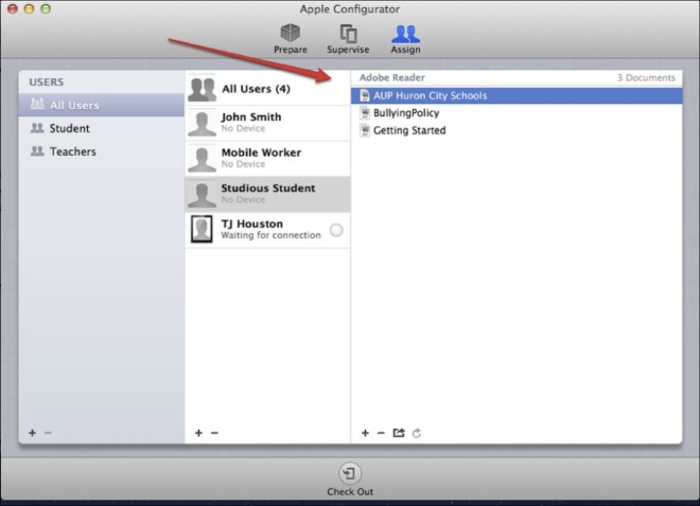Viewport: 700px width, 506px height.
Task: Remove selected document with minus button
Action: click(x=381, y=433)
